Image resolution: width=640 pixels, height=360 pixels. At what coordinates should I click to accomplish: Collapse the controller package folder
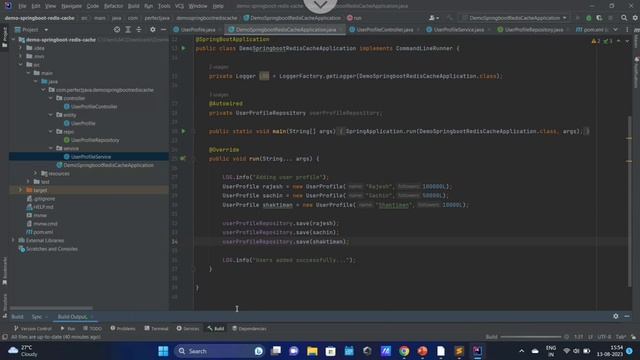tap(51, 98)
